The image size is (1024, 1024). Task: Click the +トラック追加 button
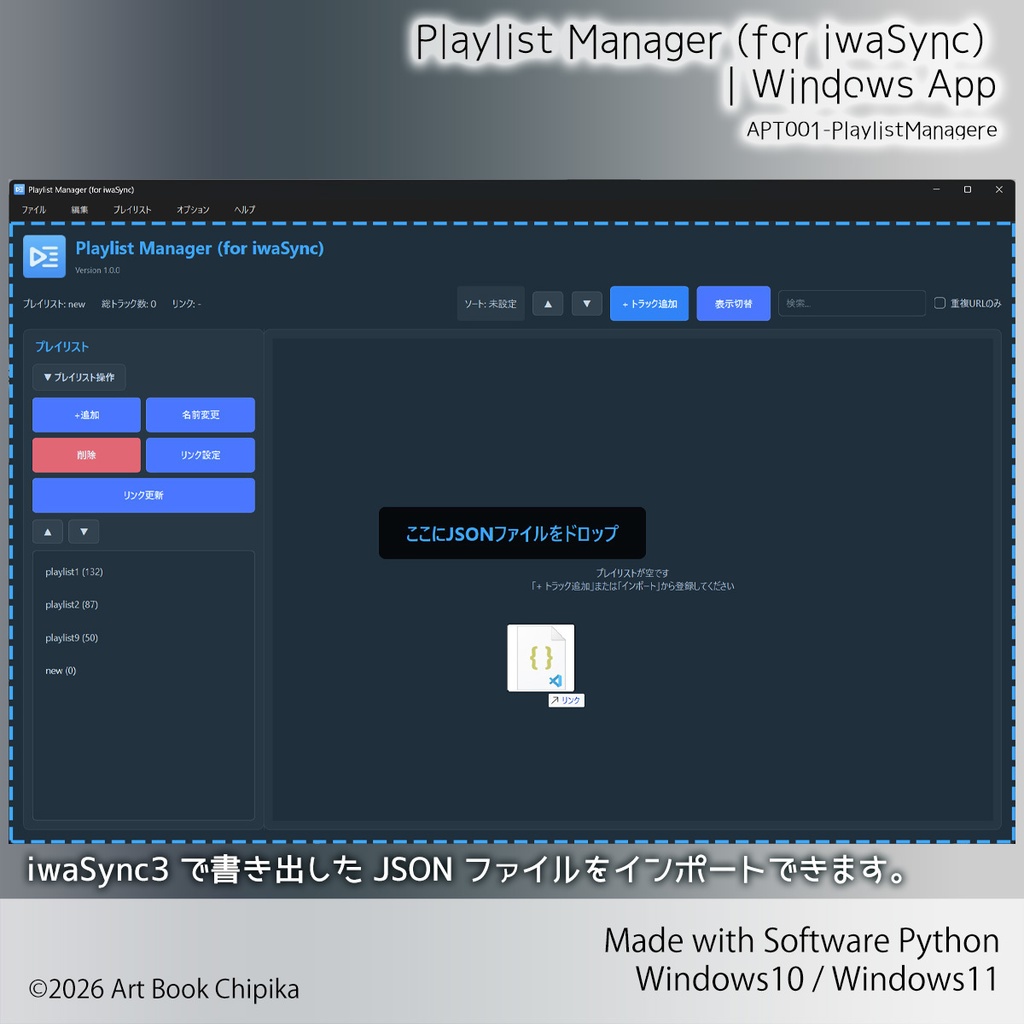tap(648, 303)
